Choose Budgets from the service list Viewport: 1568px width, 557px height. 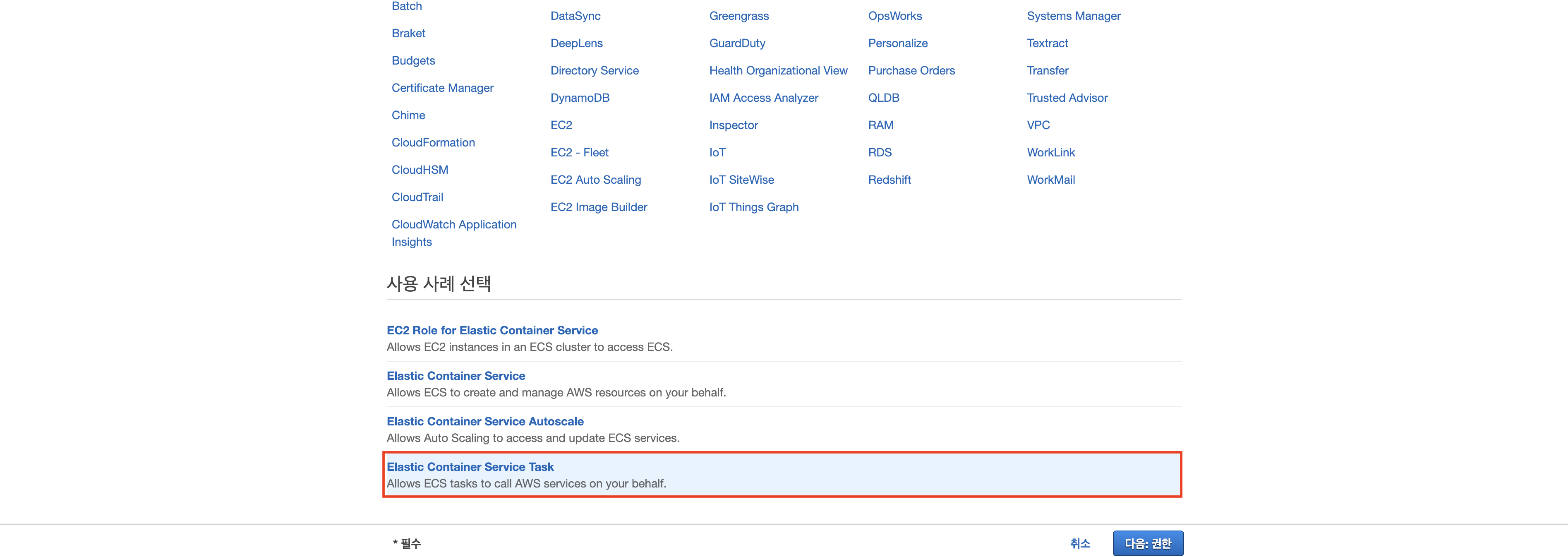[413, 61]
